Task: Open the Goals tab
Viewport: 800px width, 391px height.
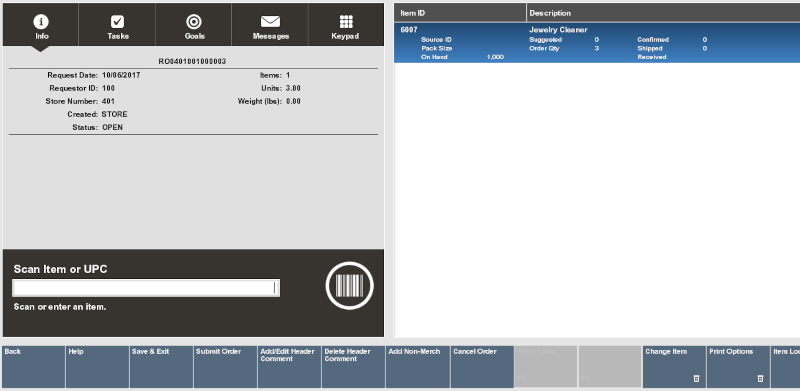Action: tap(194, 25)
